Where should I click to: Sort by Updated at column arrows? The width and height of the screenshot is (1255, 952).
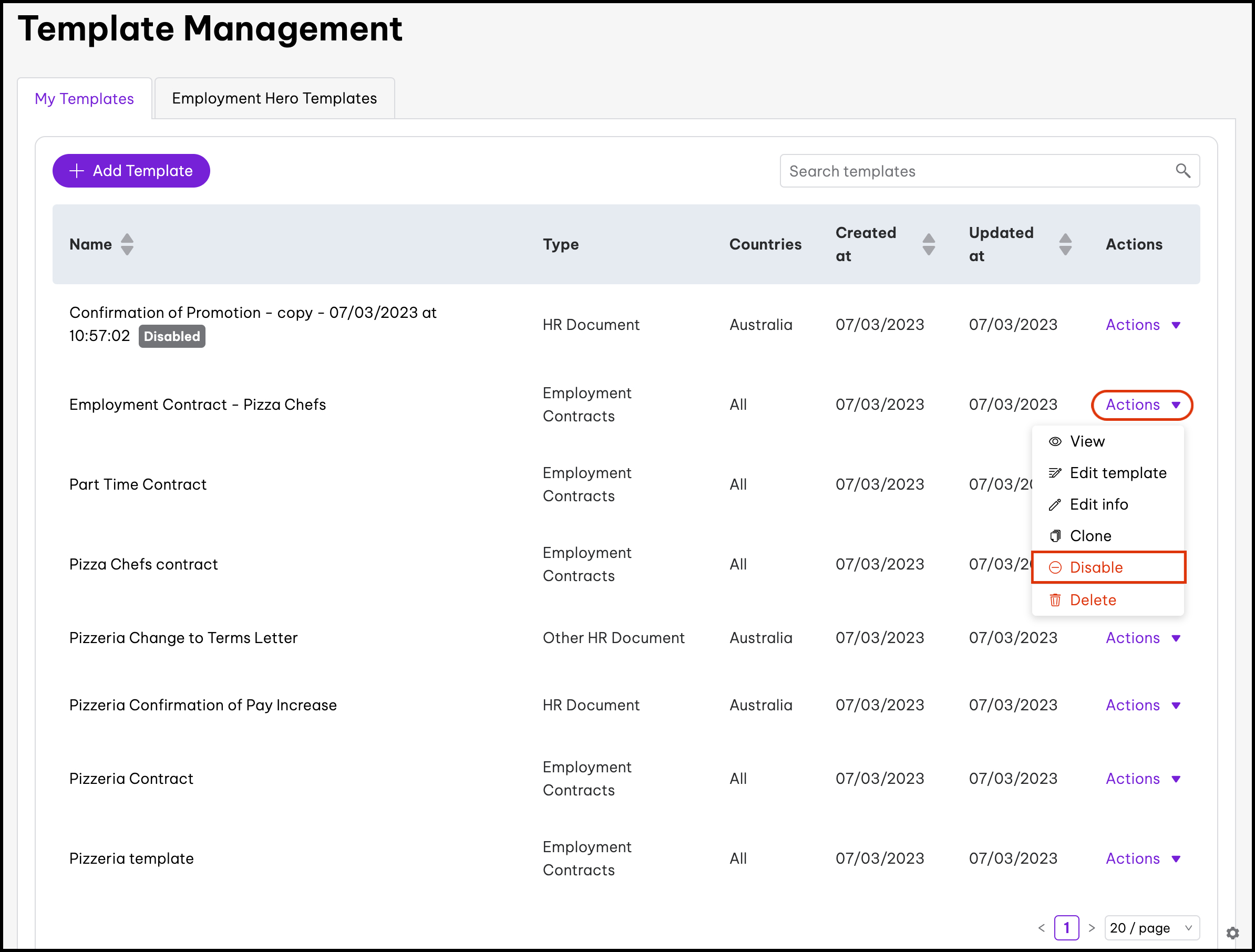coord(1065,244)
